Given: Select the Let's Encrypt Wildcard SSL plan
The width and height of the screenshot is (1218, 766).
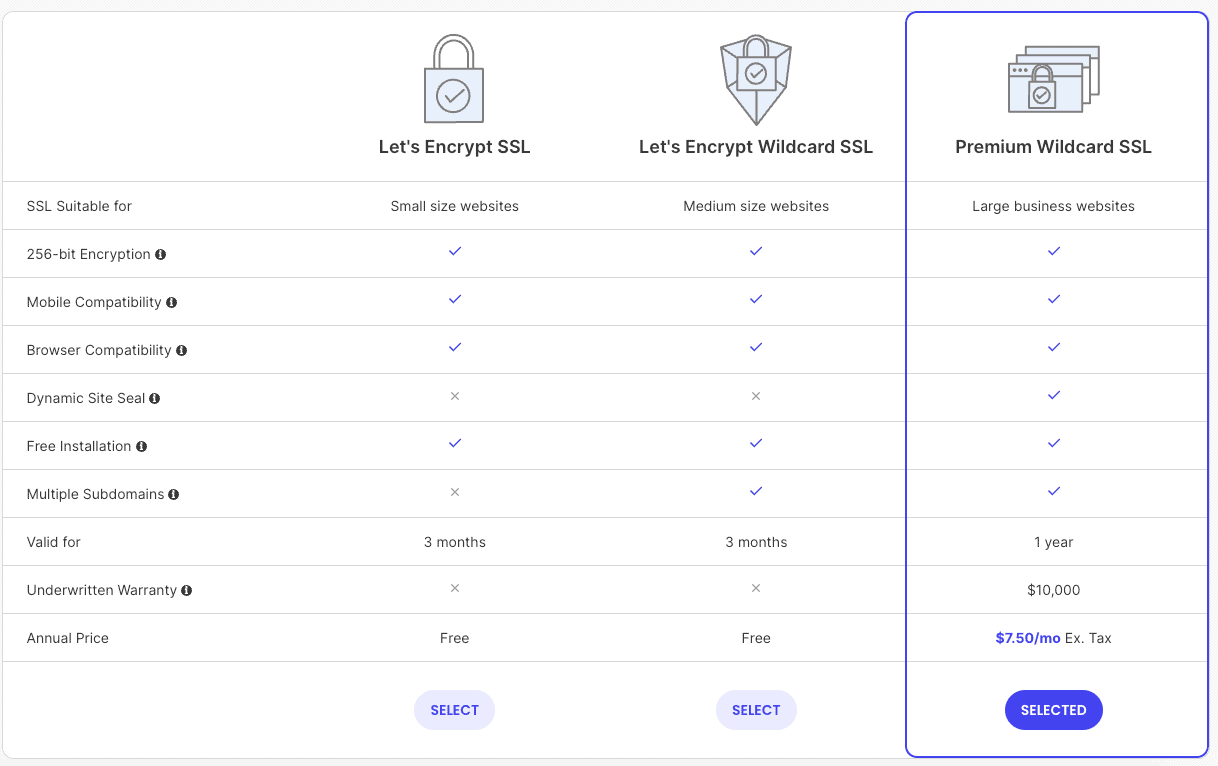Looking at the screenshot, I should (x=756, y=710).
